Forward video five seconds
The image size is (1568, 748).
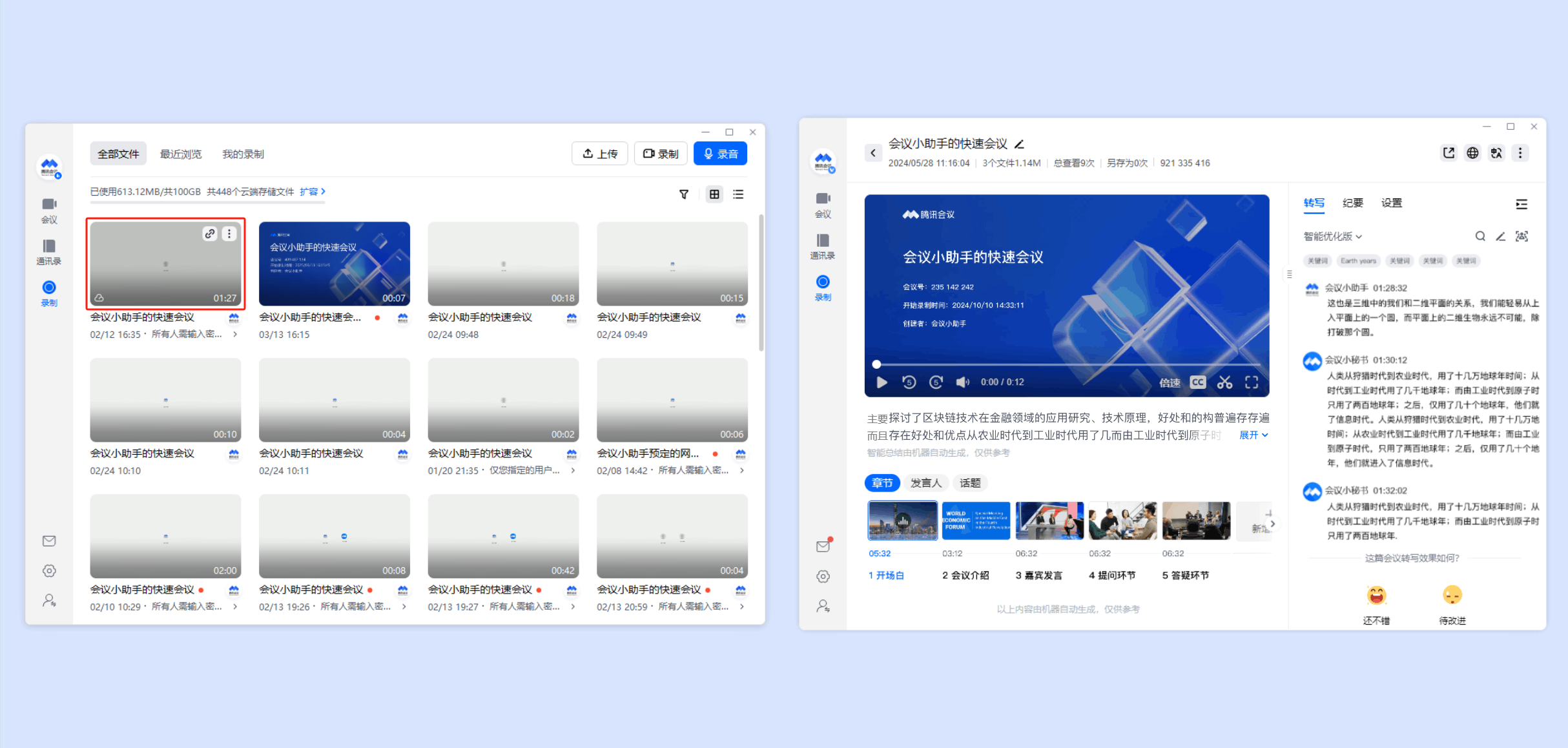click(936, 382)
